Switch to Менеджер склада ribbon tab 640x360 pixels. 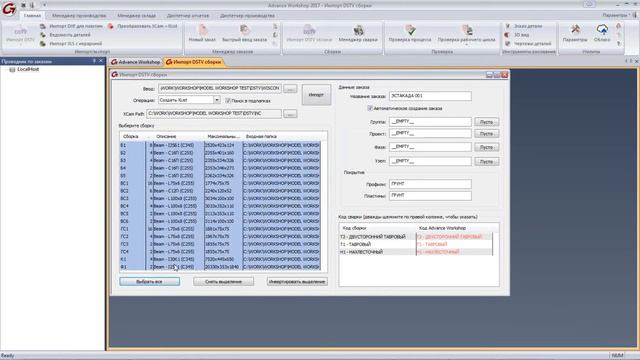click(x=136, y=16)
